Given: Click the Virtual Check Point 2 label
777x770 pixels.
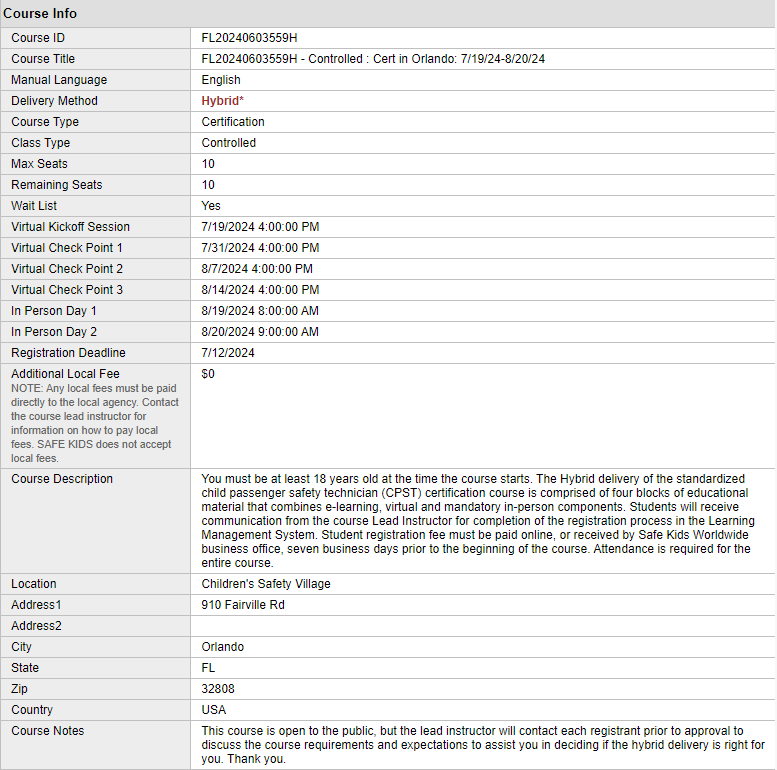Looking at the screenshot, I should coord(67,269).
